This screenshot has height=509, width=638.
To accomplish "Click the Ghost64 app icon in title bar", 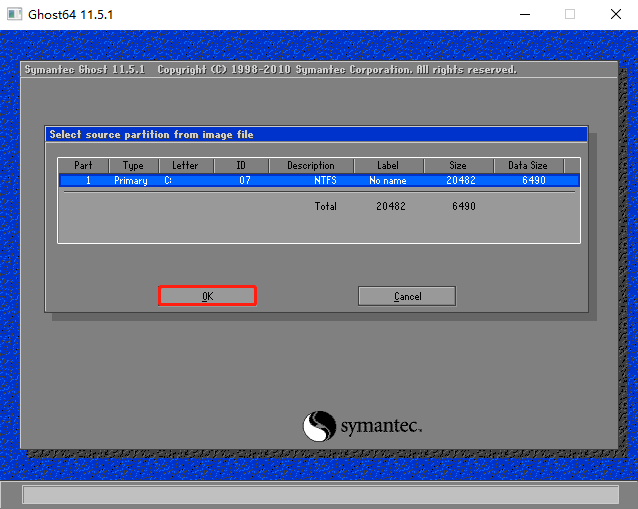I will point(14,14).
